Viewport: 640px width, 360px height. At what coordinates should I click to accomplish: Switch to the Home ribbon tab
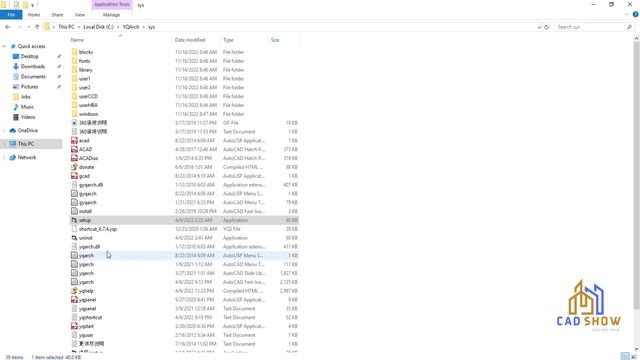(34, 15)
